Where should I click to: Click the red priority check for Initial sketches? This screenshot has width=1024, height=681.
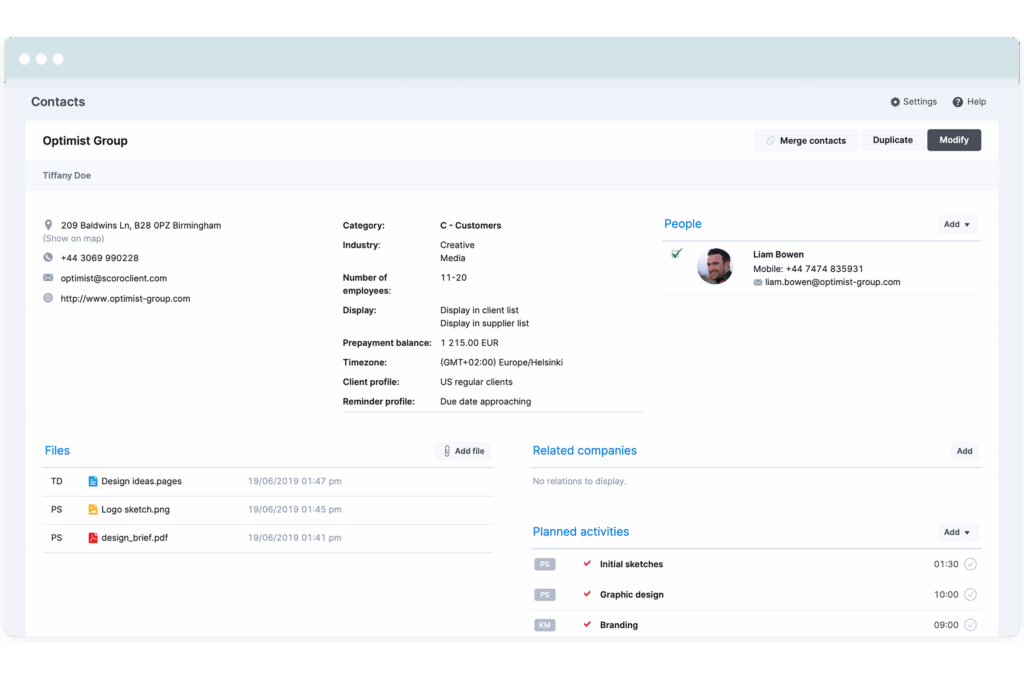[587, 563]
